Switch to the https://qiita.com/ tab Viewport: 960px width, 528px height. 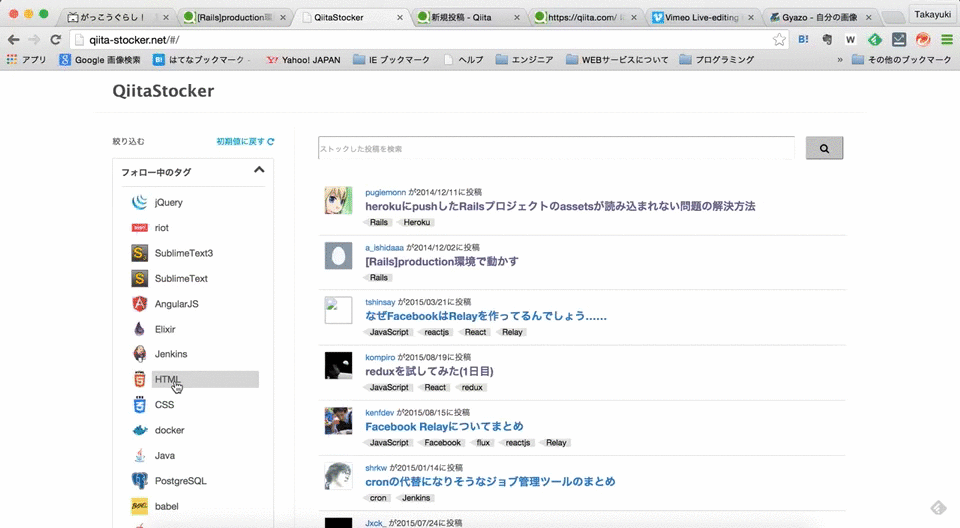[585, 17]
